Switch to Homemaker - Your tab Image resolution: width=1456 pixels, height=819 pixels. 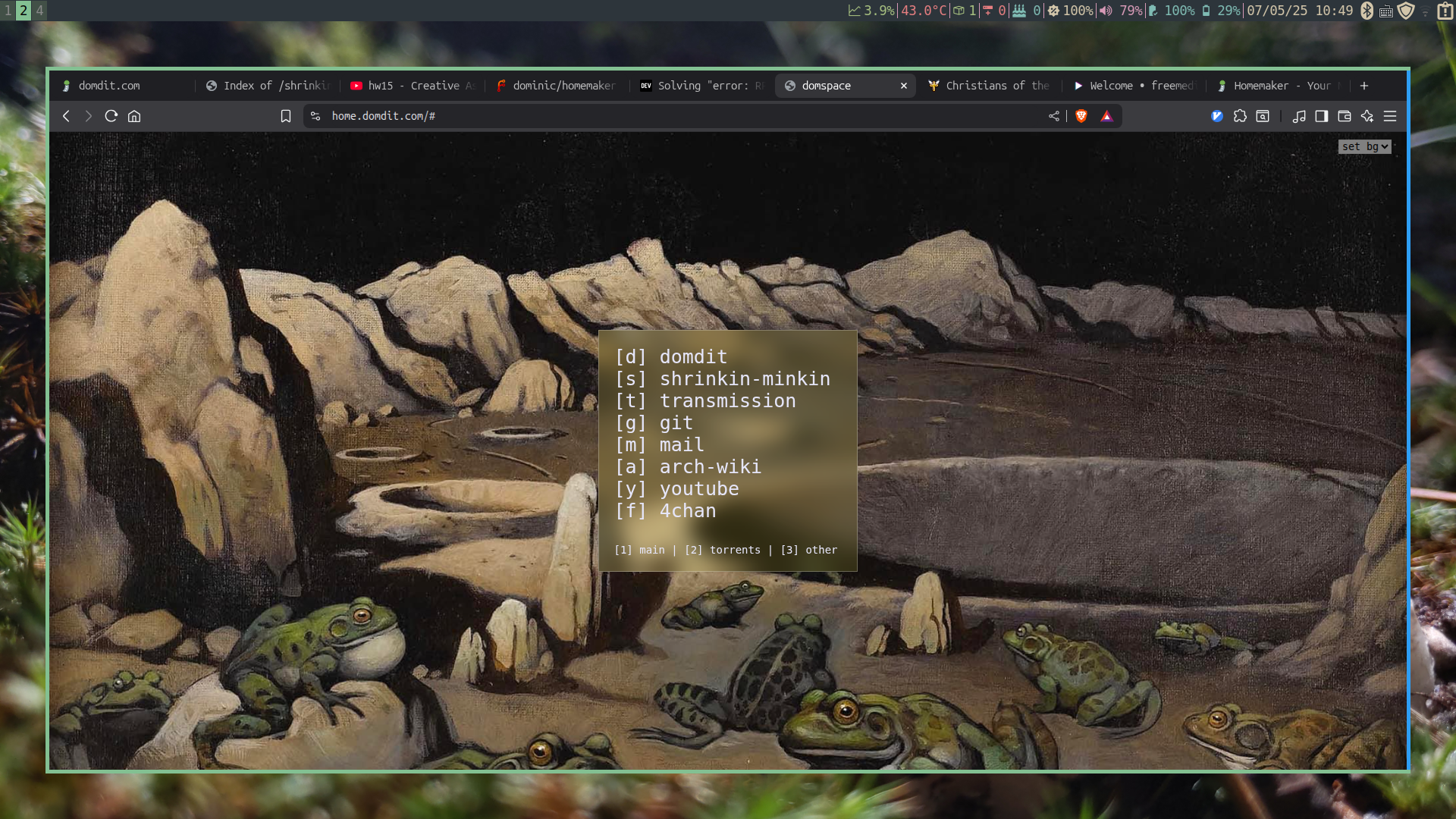pos(1278,86)
